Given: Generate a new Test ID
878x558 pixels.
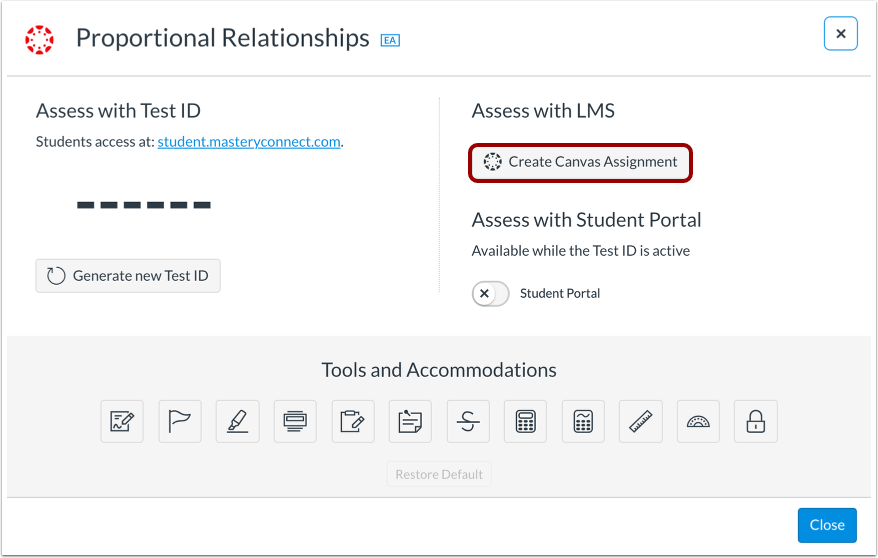Looking at the screenshot, I should pos(128,276).
